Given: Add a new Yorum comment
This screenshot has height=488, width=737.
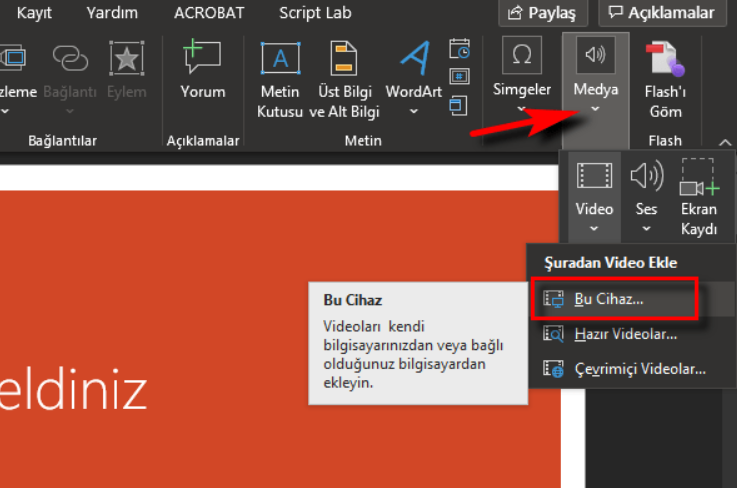Looking at the screenshot, I should click(x=203, y=69).
